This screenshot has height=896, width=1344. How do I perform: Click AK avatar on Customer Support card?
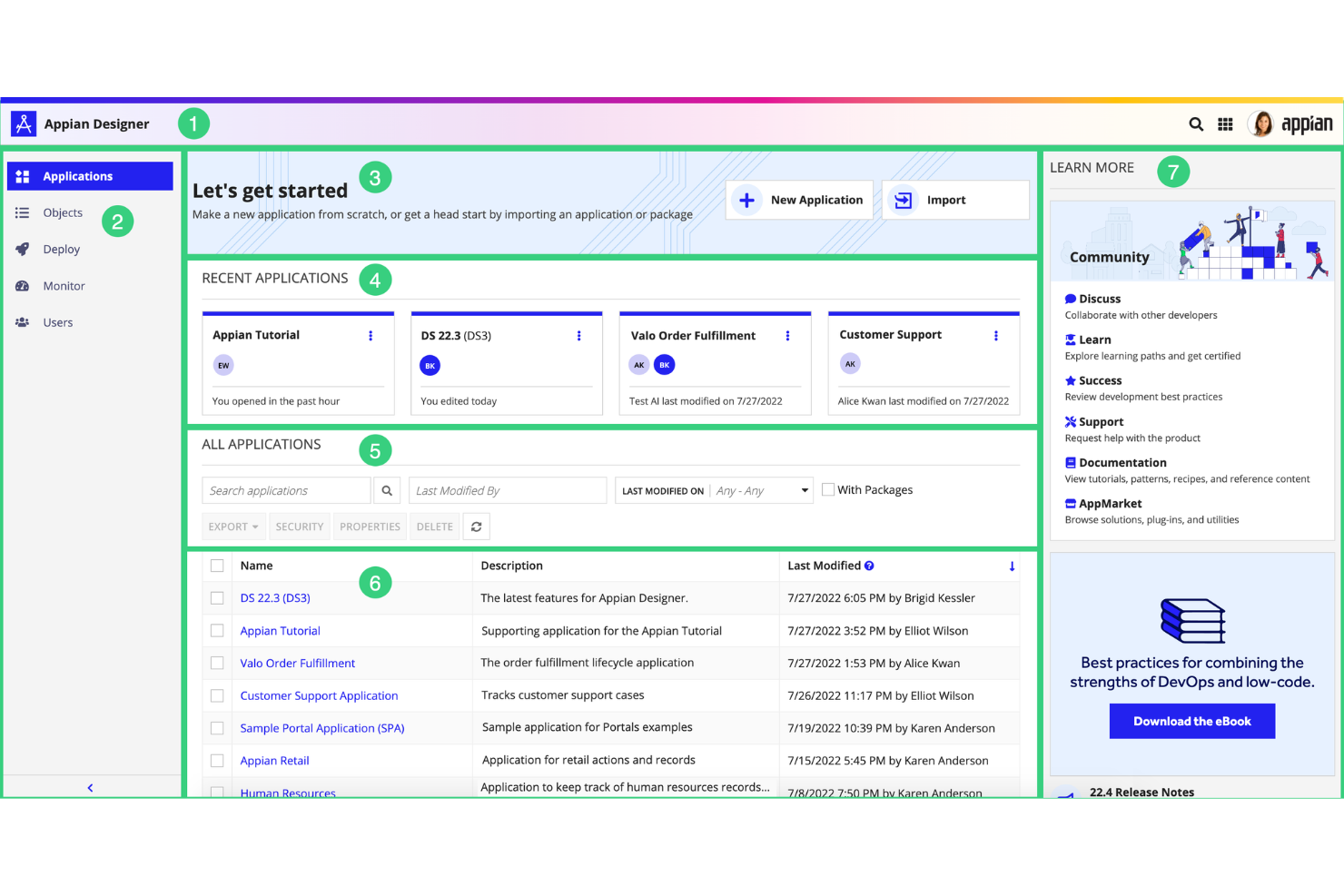850,364
